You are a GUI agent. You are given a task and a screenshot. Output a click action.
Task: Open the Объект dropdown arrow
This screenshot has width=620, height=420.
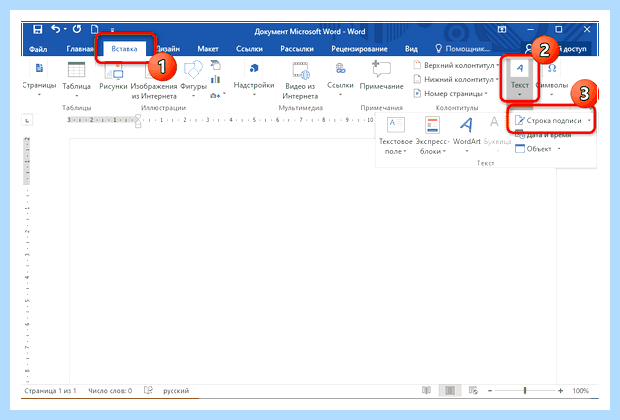[x=559, y=149]
